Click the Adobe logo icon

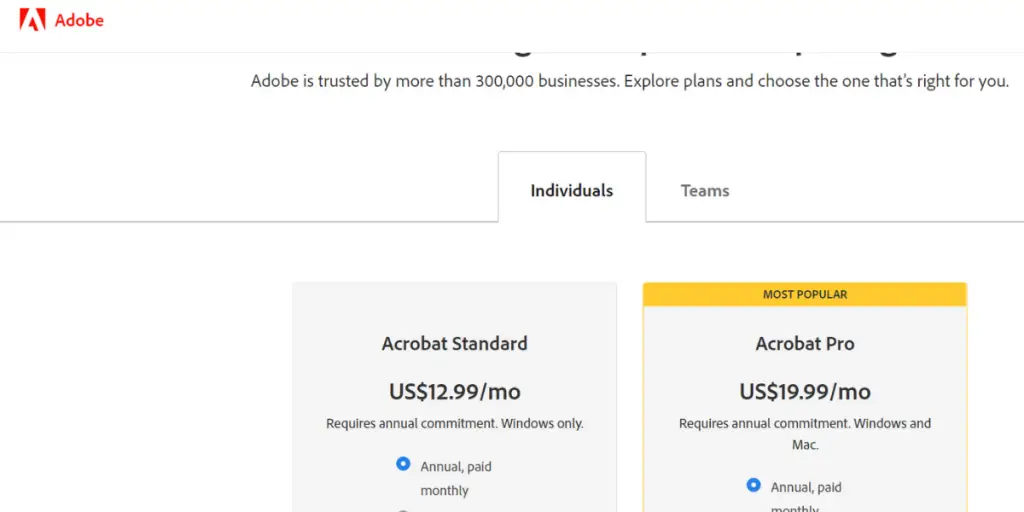point(32,20)
